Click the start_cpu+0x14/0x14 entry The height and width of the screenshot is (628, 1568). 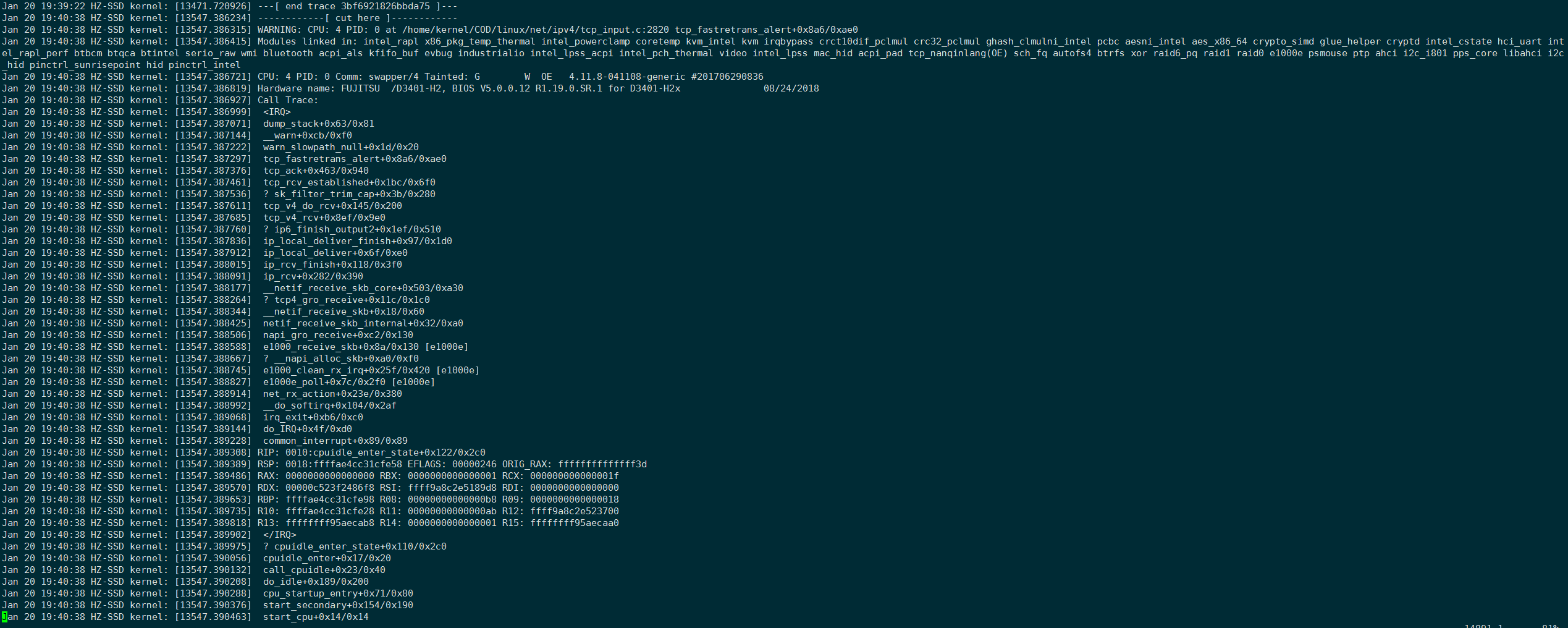click(x=316, y=617)
